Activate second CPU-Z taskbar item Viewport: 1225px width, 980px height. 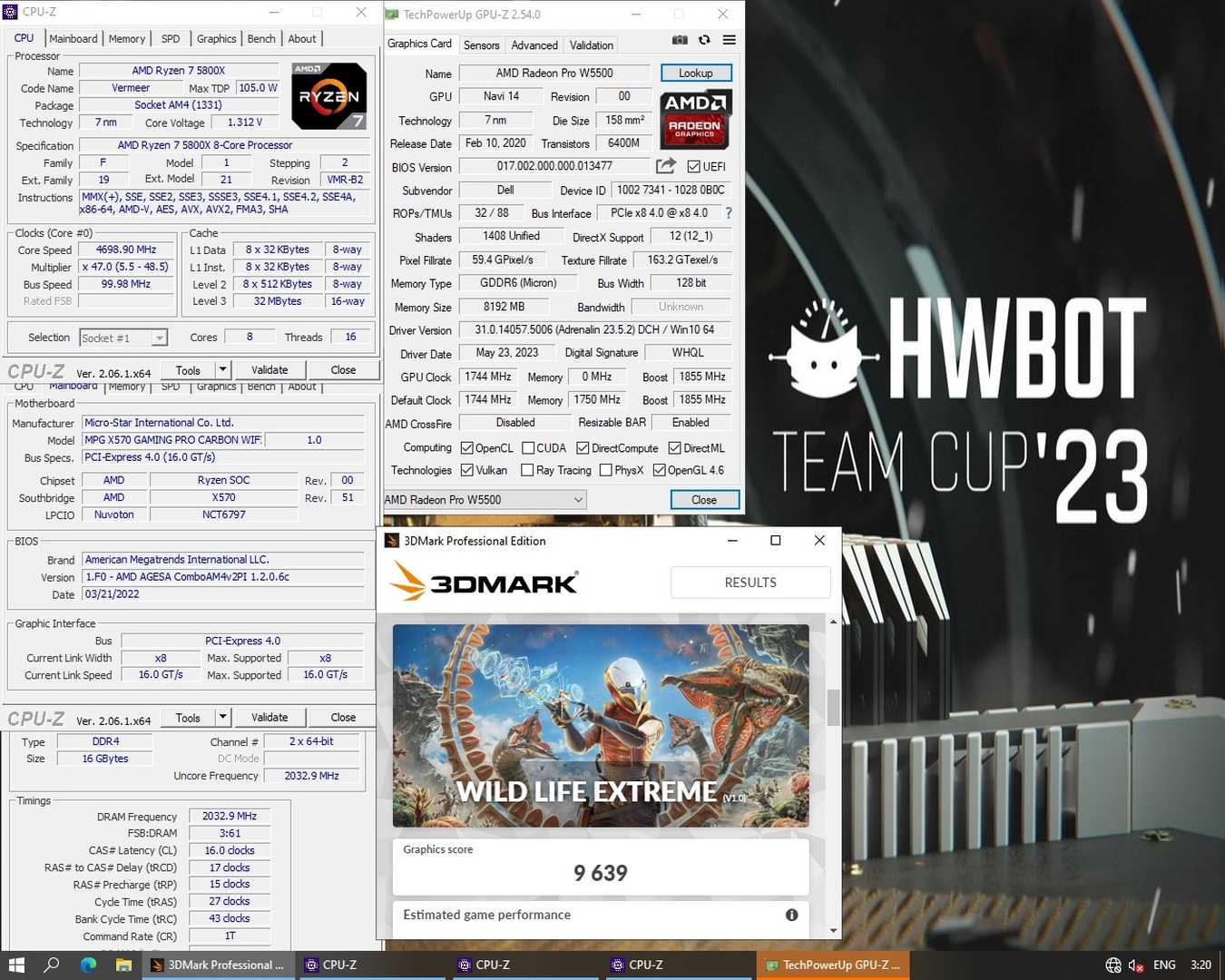pos(525,965)
